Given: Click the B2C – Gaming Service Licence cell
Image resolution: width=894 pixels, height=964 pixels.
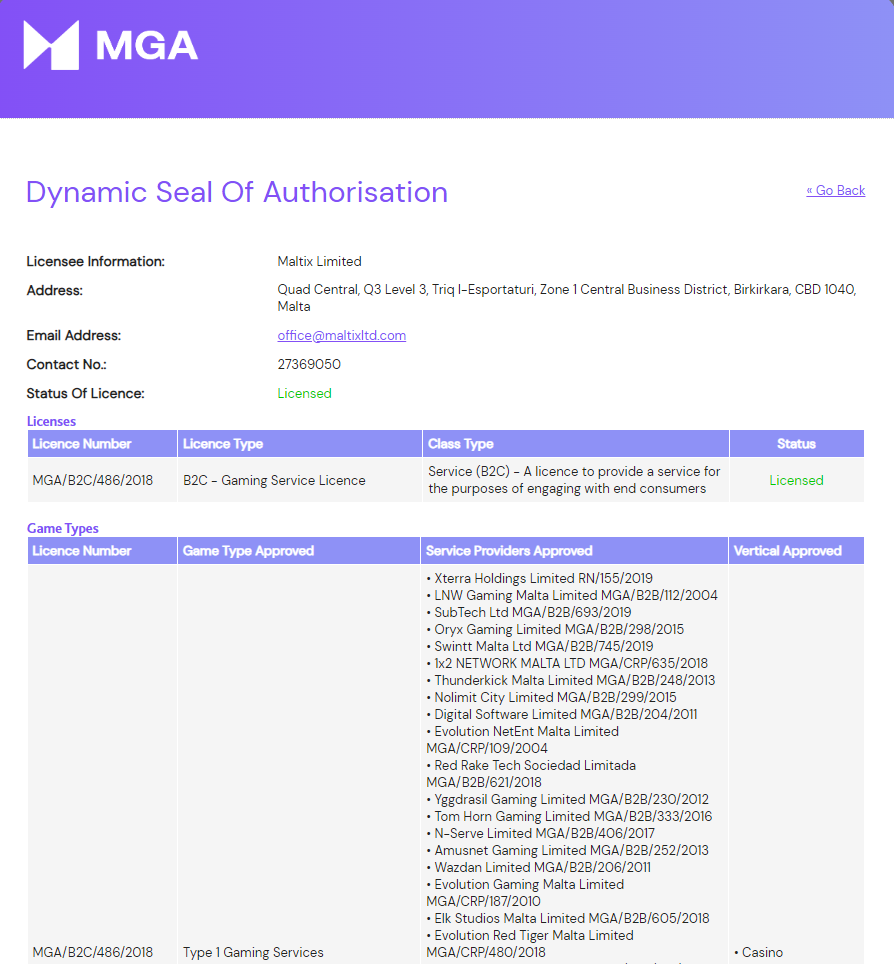Looking at the screenshot, I should (x=274, y=480).
